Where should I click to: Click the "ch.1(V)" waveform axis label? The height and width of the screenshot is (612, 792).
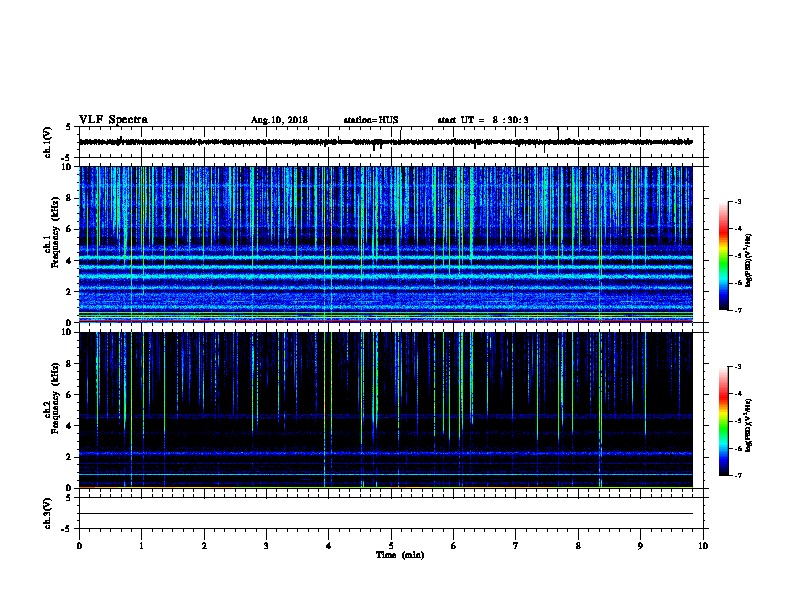(47, 142)
